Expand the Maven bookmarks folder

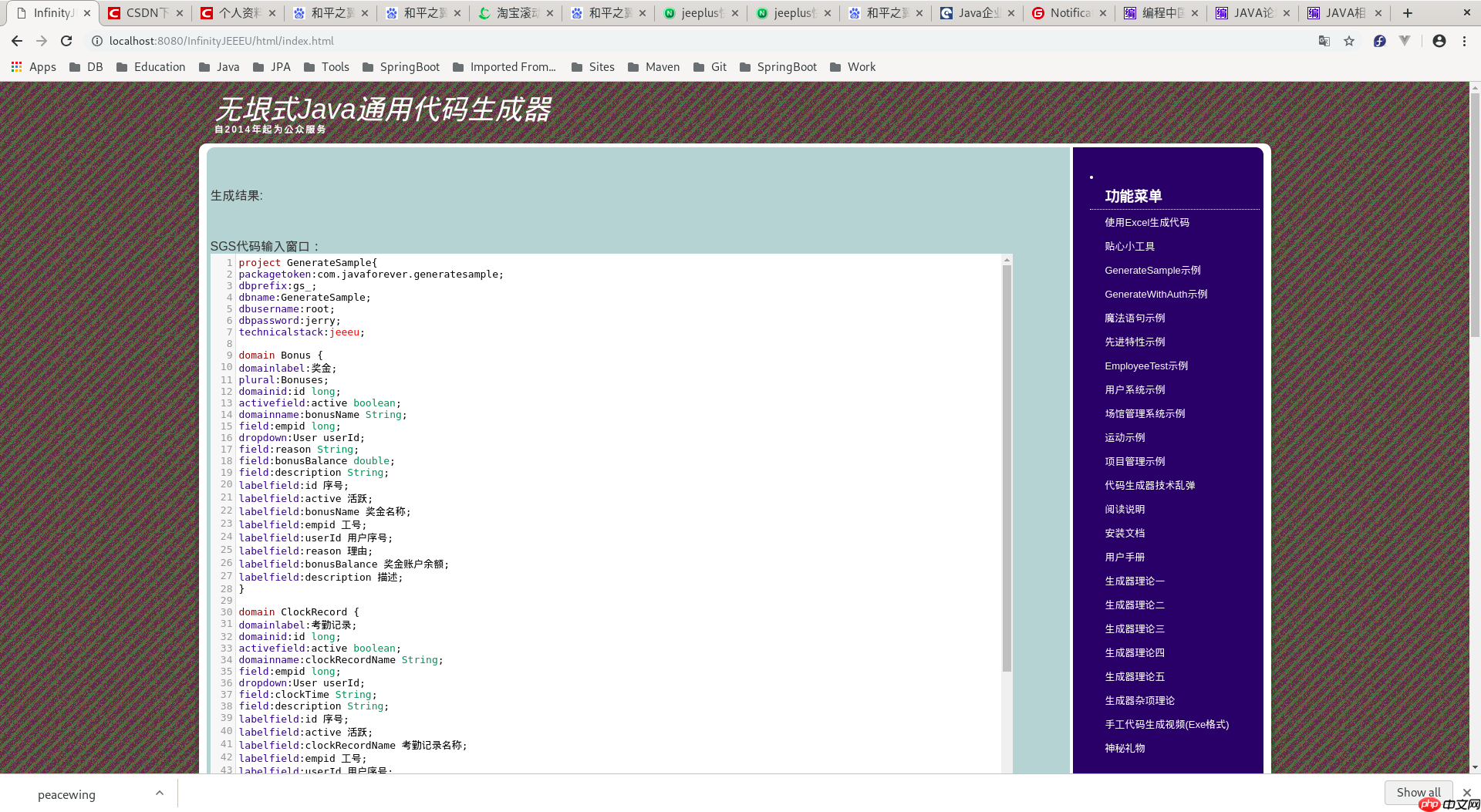[654, 67]
